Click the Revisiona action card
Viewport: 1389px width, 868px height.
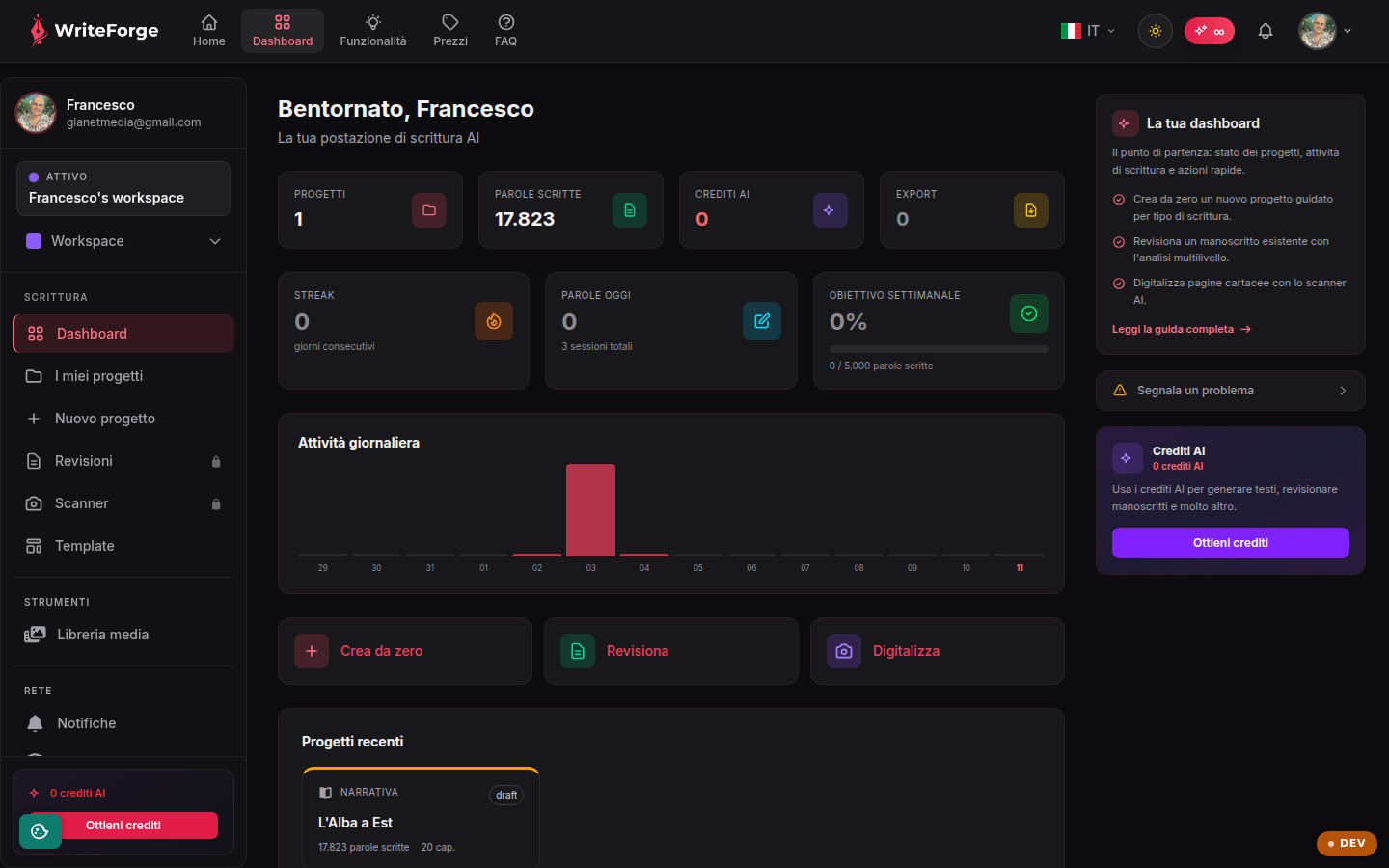coord(671,651)
